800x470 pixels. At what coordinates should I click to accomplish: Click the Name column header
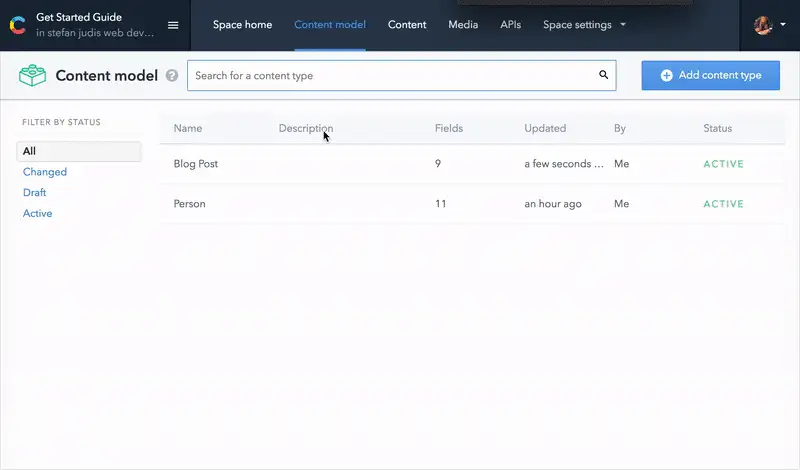click(188, 128)
